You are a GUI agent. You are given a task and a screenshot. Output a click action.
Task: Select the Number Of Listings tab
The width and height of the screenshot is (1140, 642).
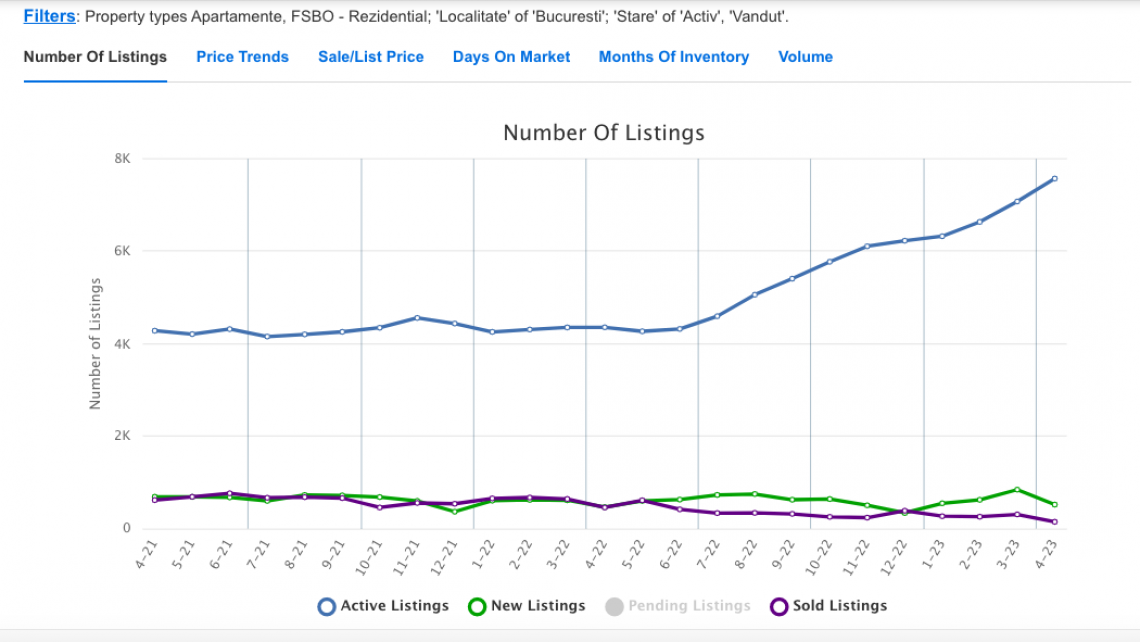pyautogui.click(x=95, y=57)
